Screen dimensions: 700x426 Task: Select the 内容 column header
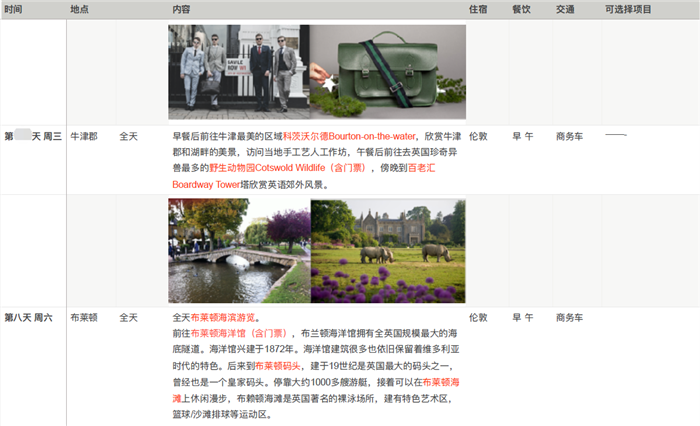tap(181, 9)
